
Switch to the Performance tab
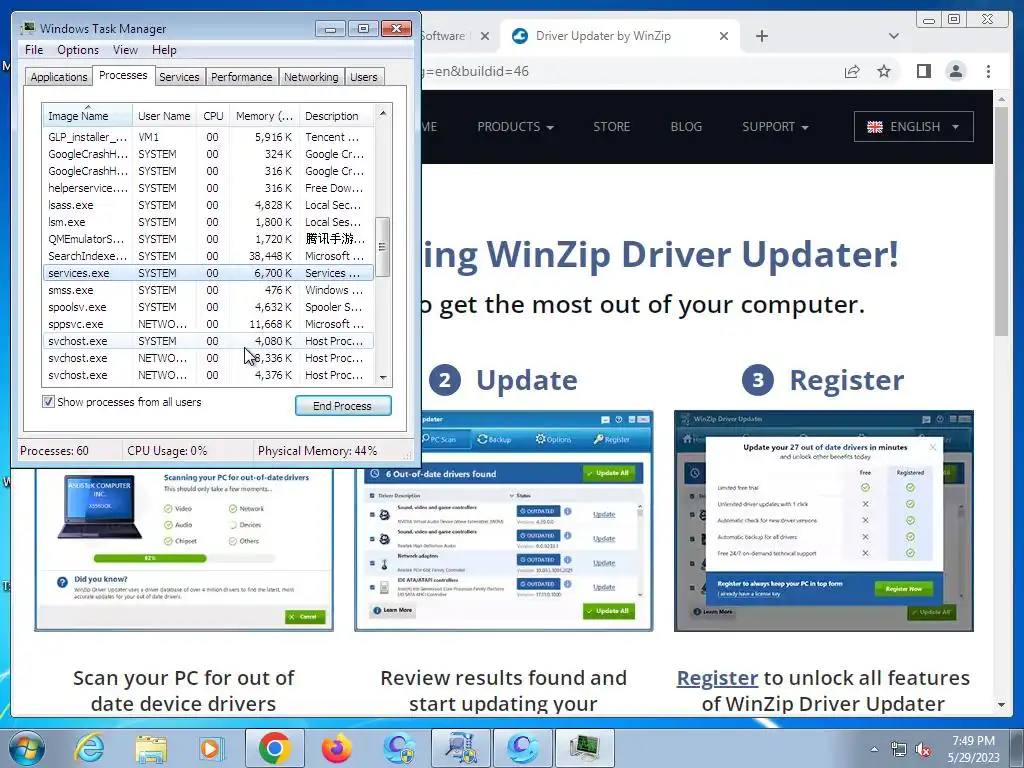(241, 77)
